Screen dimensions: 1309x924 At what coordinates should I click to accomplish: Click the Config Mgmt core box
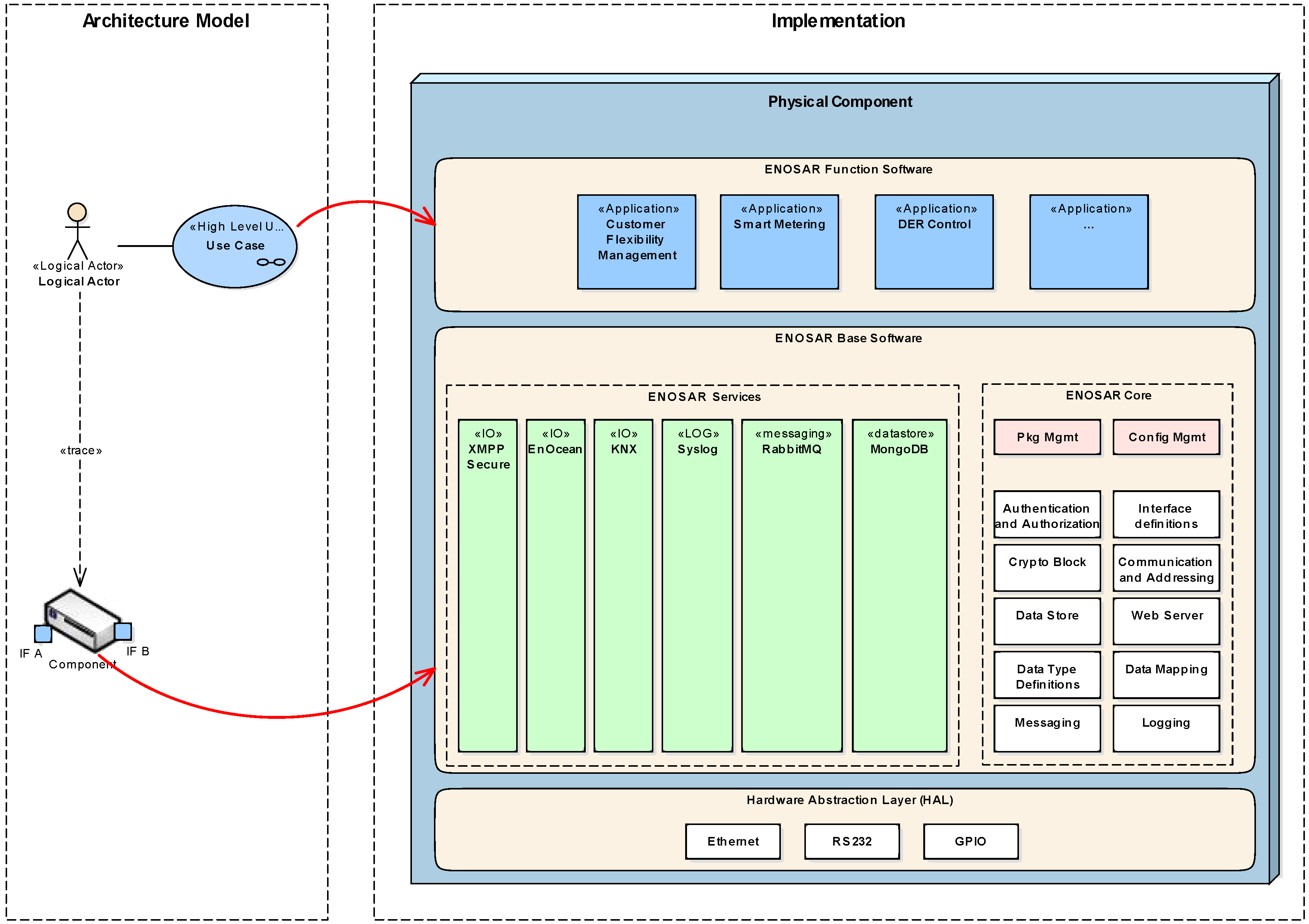(1166, 437)
